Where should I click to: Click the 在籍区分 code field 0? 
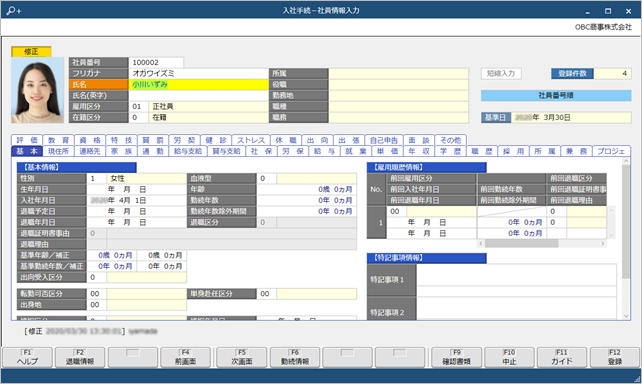(138, 118)
